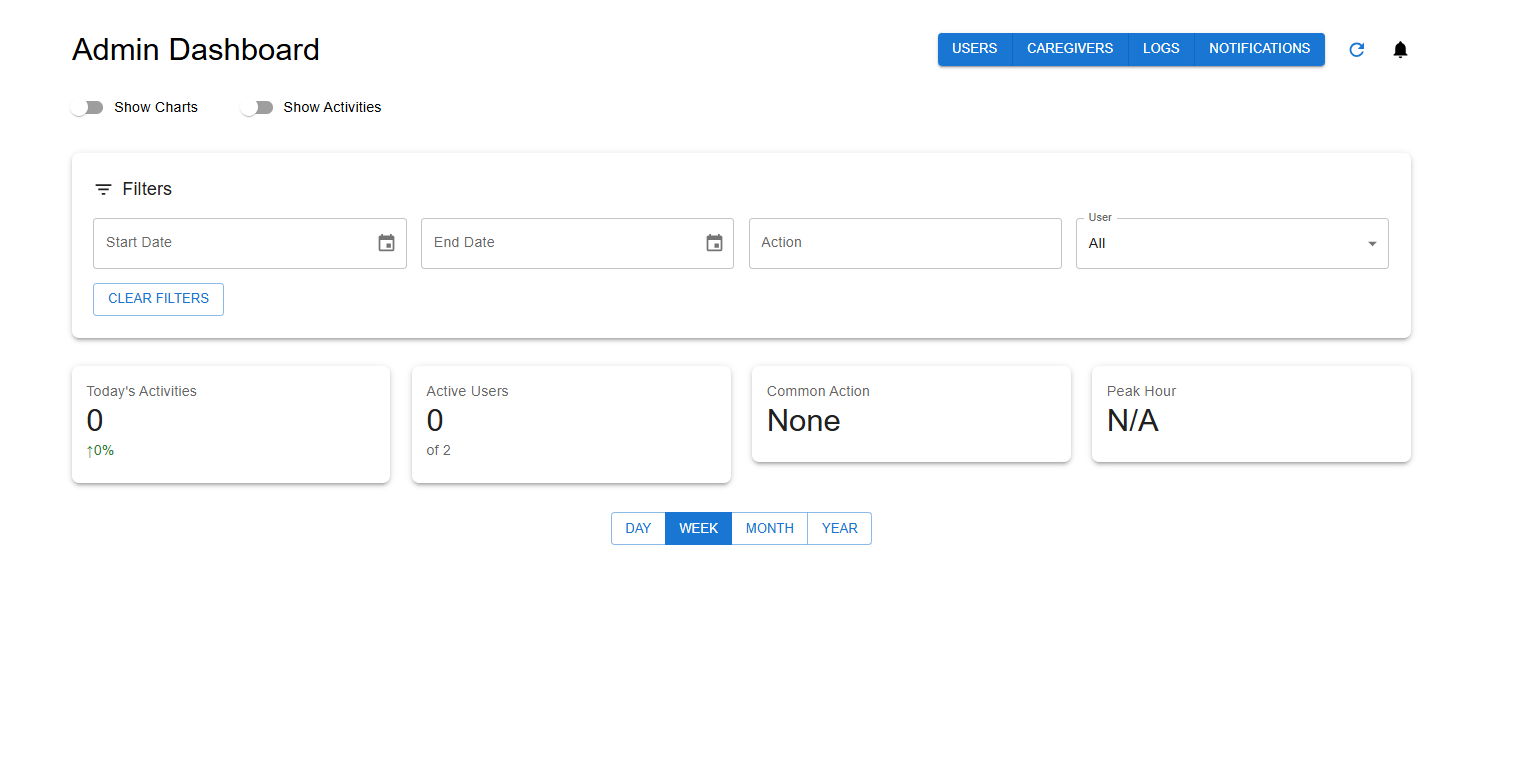The height and width of the screenshot is (768, 1521).
Task: Select the YEAR time range
Action: click(x=839, y=528)
